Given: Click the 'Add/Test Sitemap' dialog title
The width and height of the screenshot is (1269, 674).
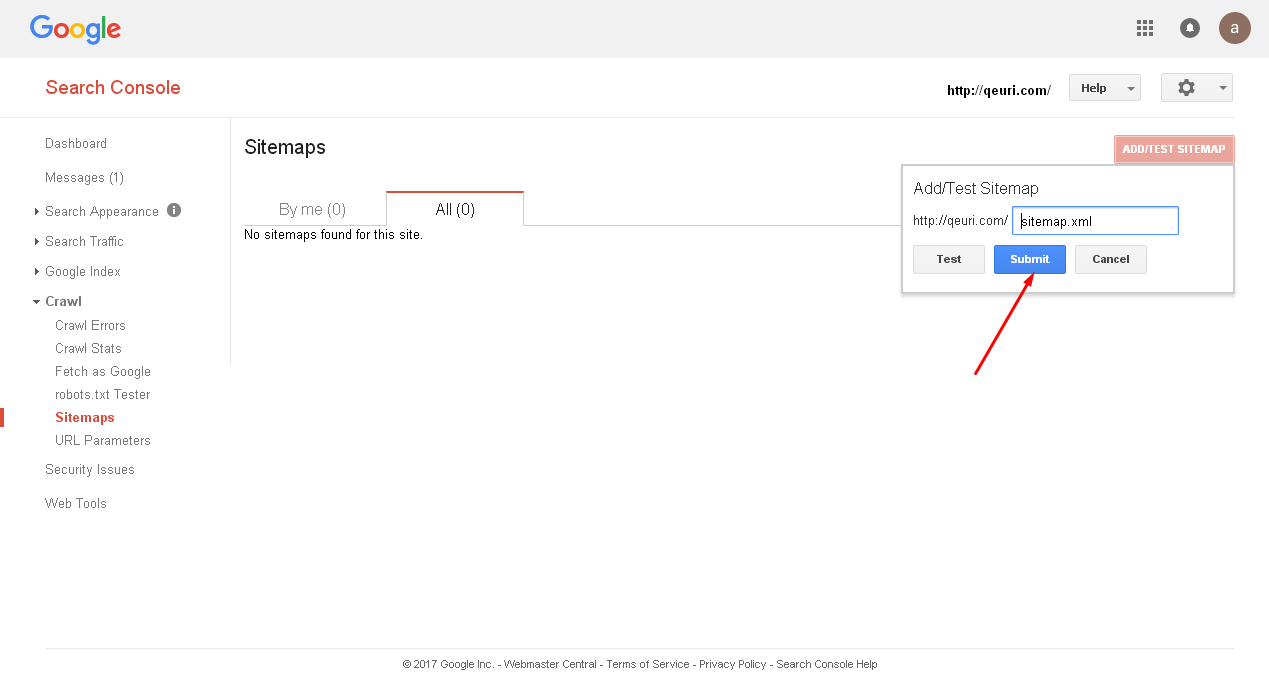Looking at the screenshot, I should click(x=976, y=188).
